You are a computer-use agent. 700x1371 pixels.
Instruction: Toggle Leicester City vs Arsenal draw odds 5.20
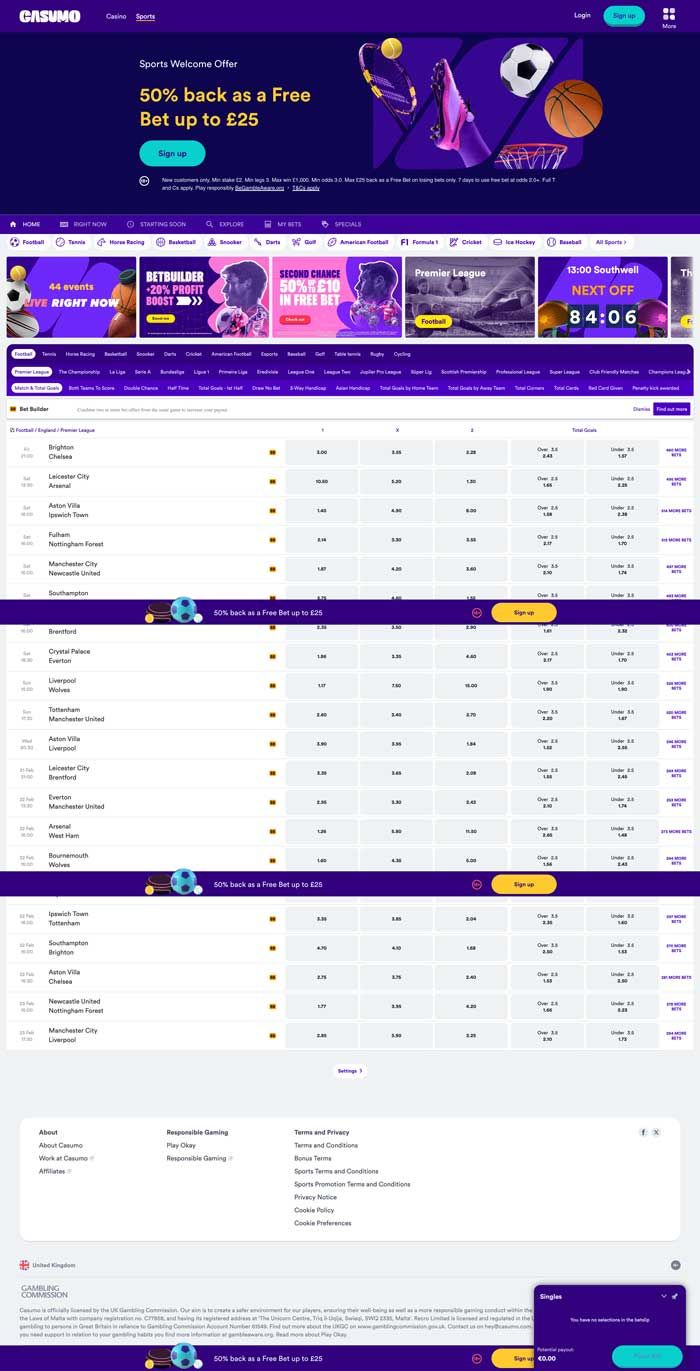click(x=396, y=481)
